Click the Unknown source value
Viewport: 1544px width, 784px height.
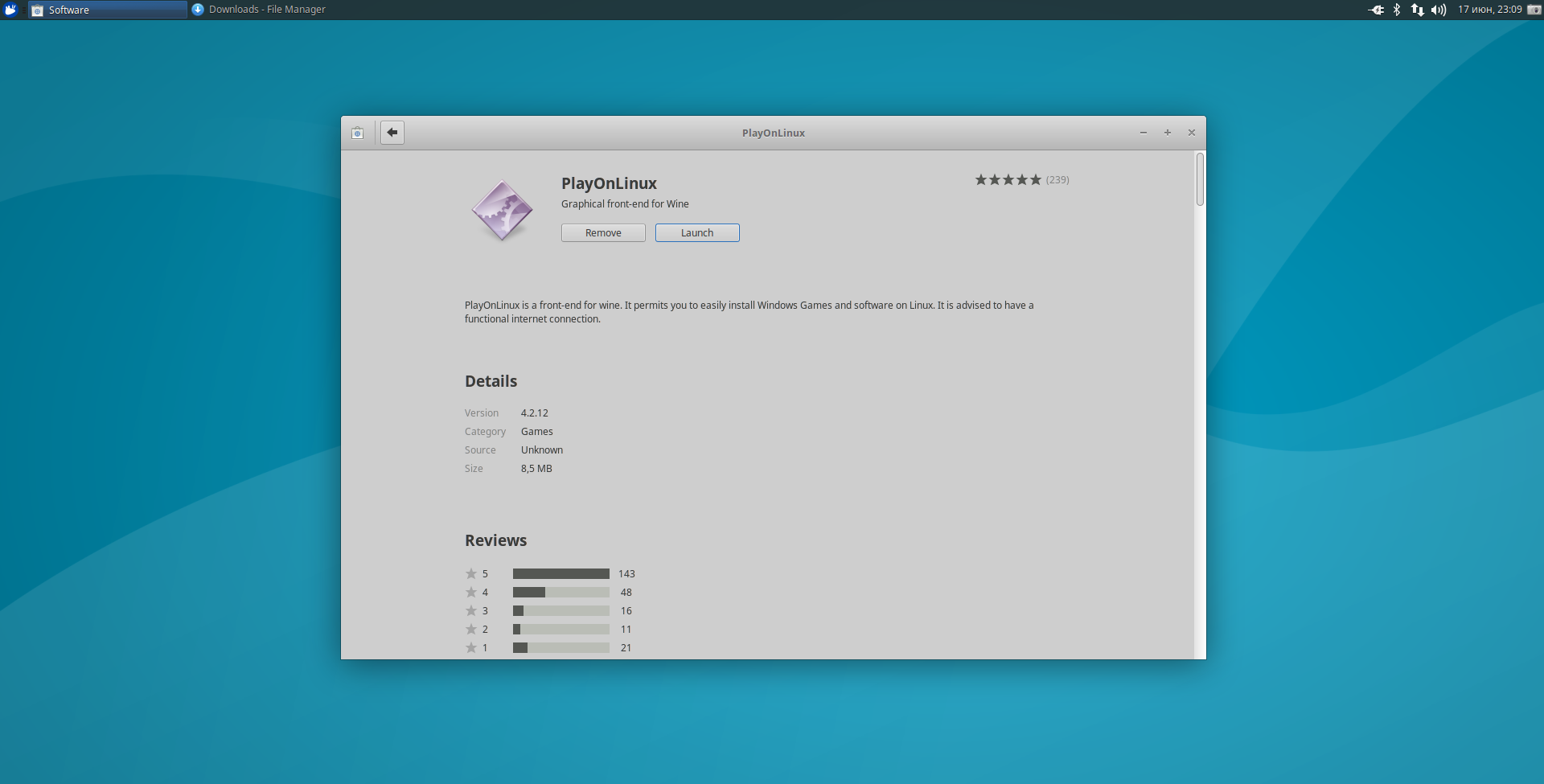pos(542,450)
